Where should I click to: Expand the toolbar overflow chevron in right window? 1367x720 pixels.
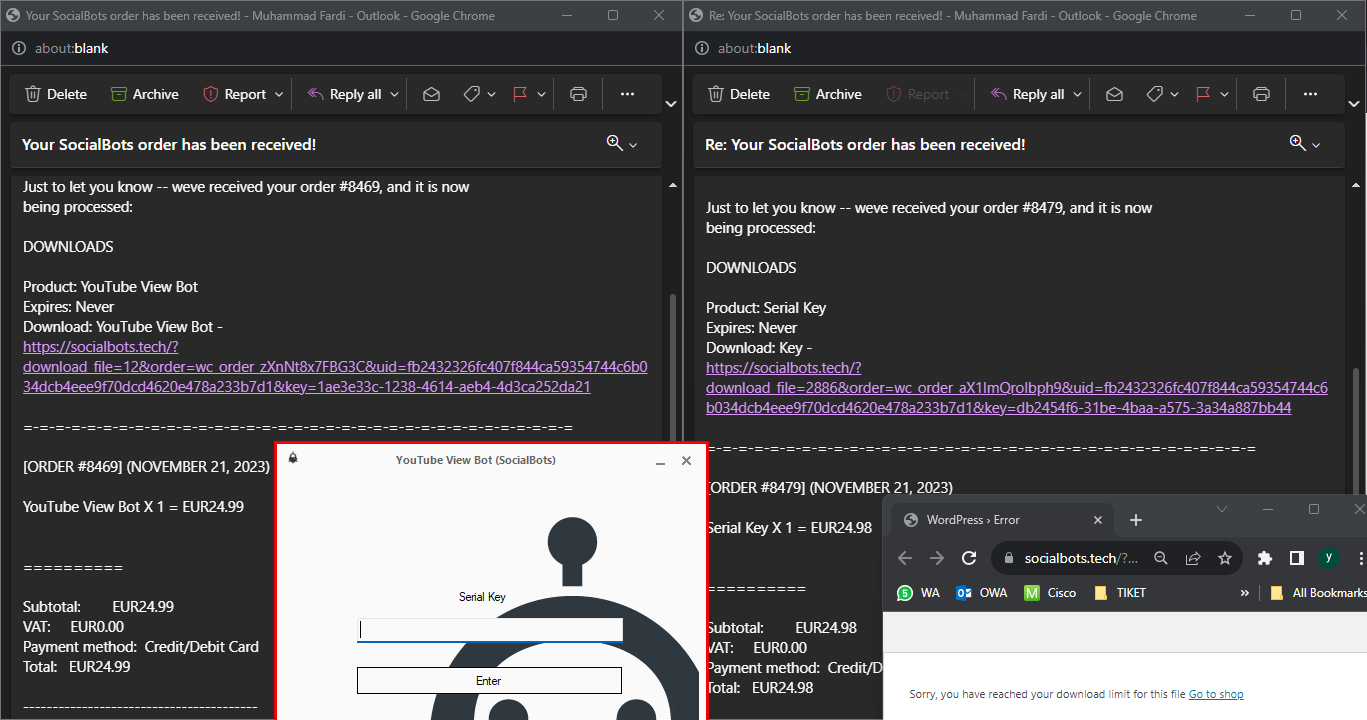1353,103
